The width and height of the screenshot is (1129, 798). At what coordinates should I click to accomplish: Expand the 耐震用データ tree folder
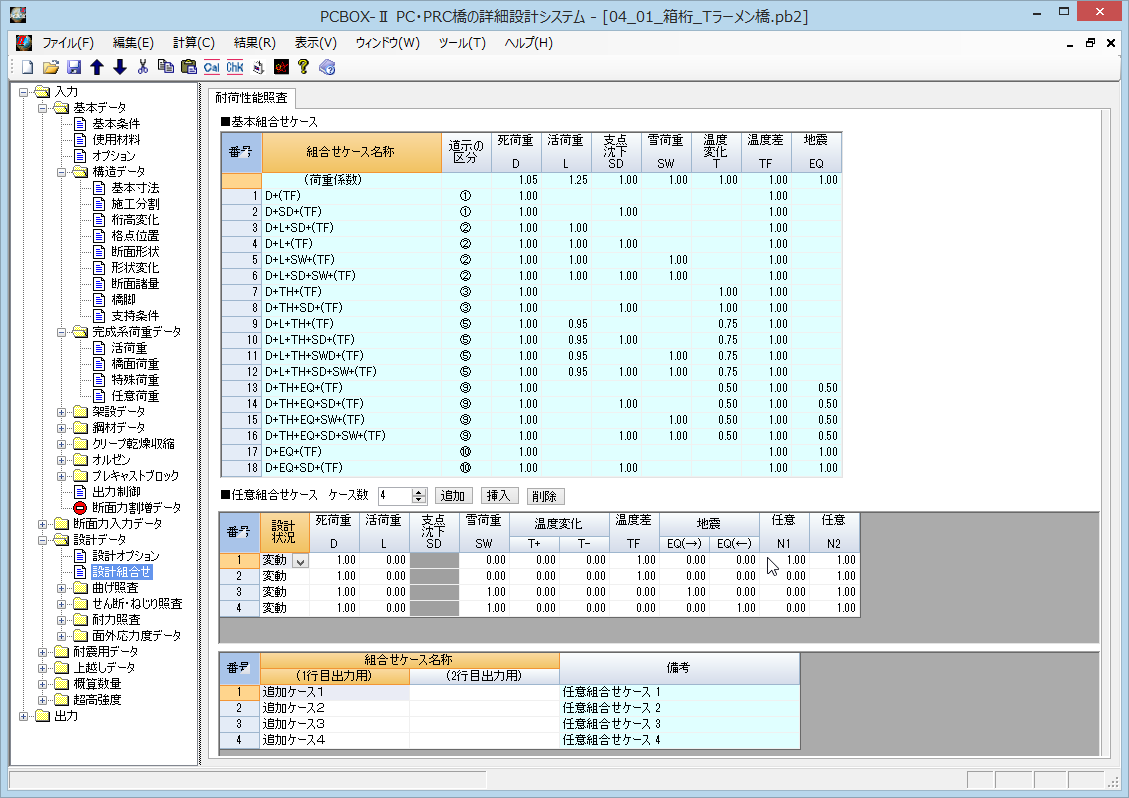tap(43, 652)
